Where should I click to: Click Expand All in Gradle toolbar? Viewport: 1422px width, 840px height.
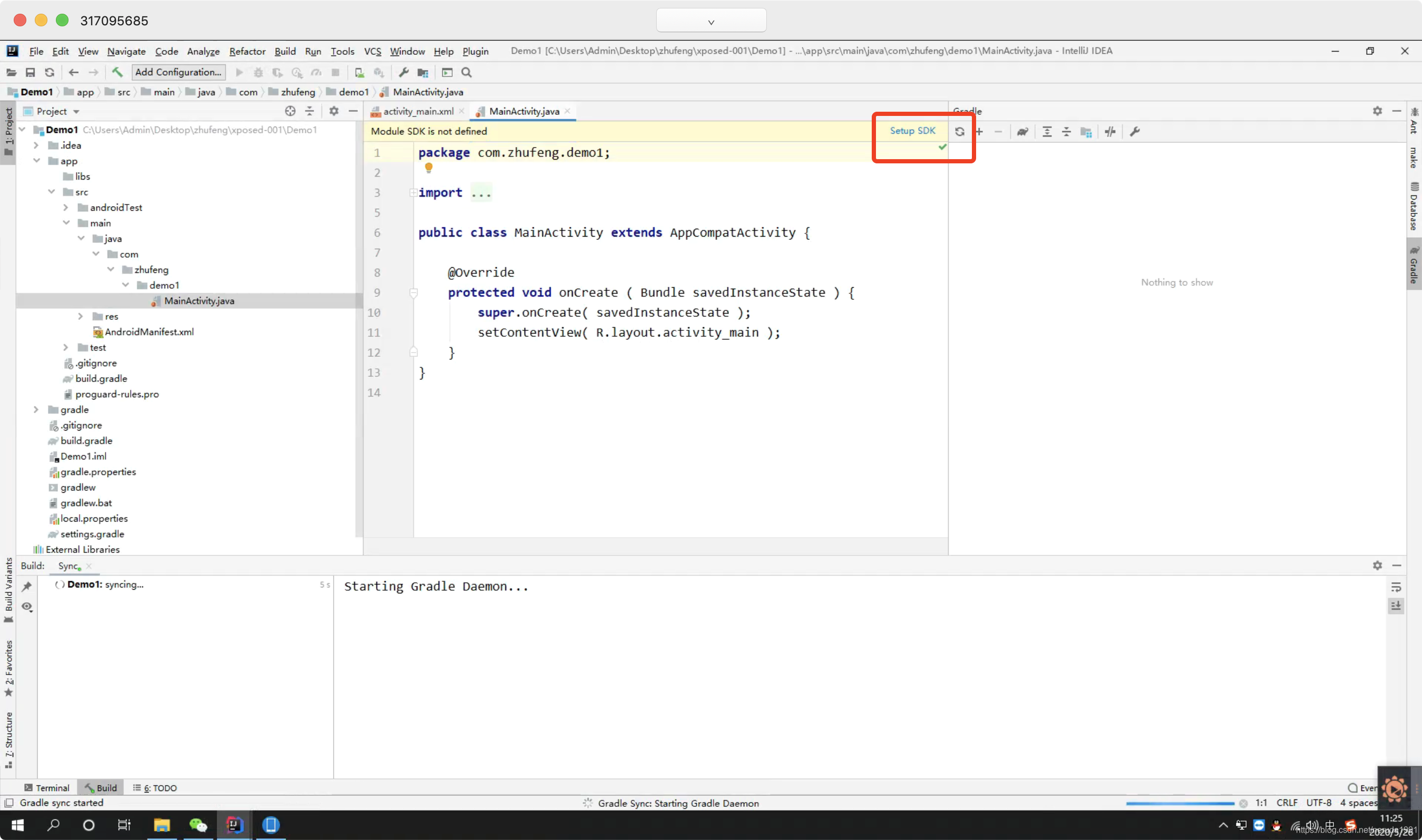click(x=1047, y=132)
